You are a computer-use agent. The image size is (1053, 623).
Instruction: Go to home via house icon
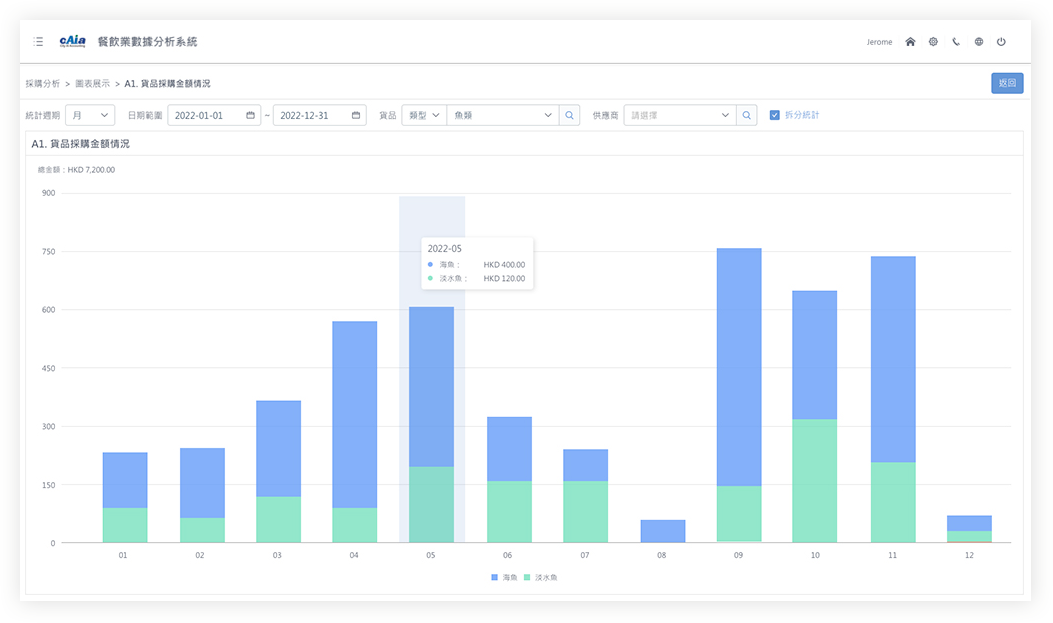910,42
